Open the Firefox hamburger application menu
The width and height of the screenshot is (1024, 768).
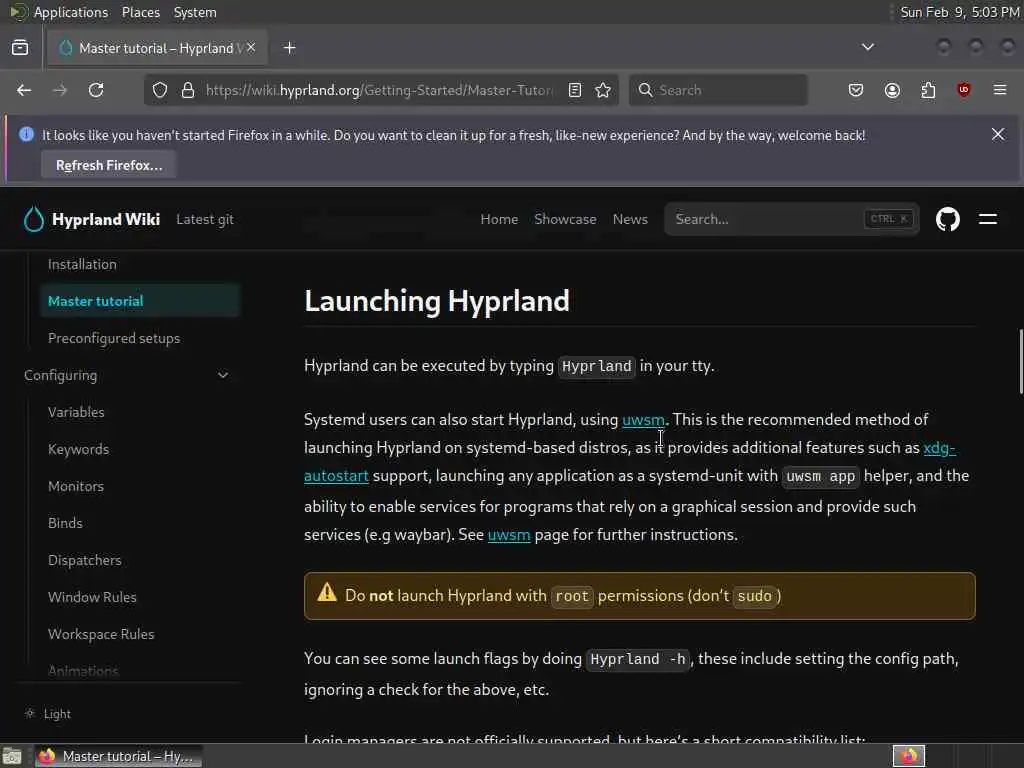pyautogui.click(x=1000, y=90)
